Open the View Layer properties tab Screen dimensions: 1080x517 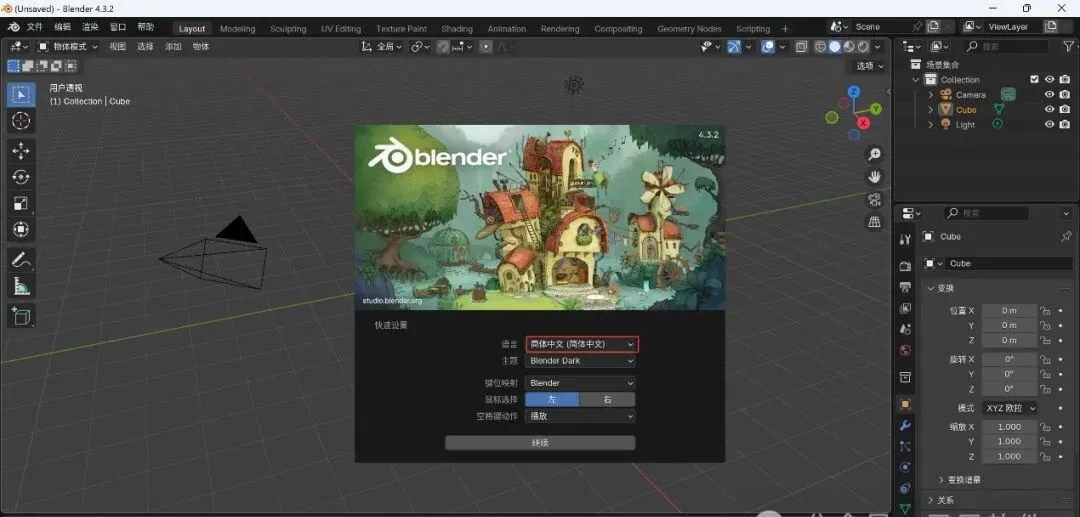click(x=905, y=308)
